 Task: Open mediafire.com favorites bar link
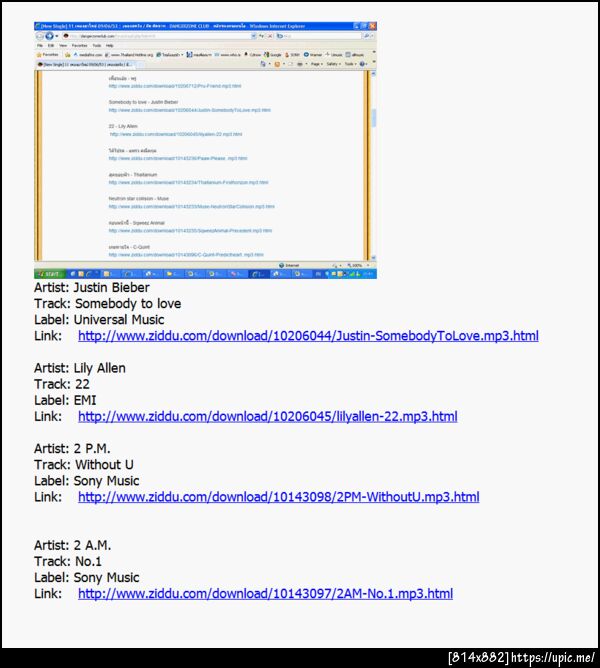87,55
